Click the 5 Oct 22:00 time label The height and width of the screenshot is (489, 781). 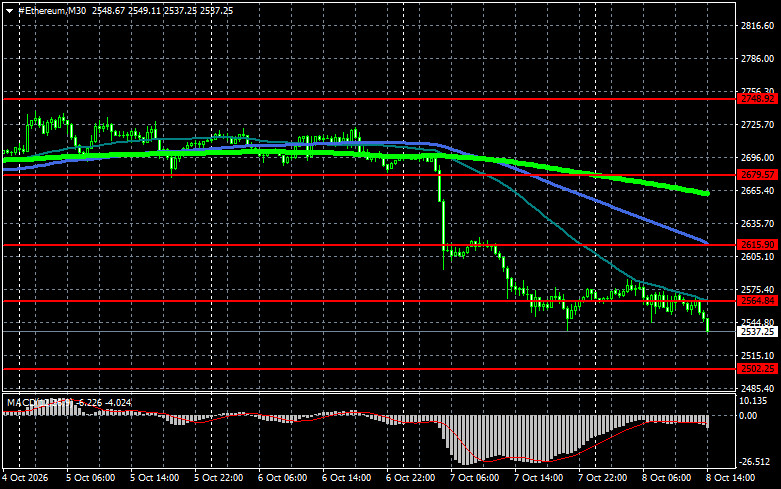[219, 478]
